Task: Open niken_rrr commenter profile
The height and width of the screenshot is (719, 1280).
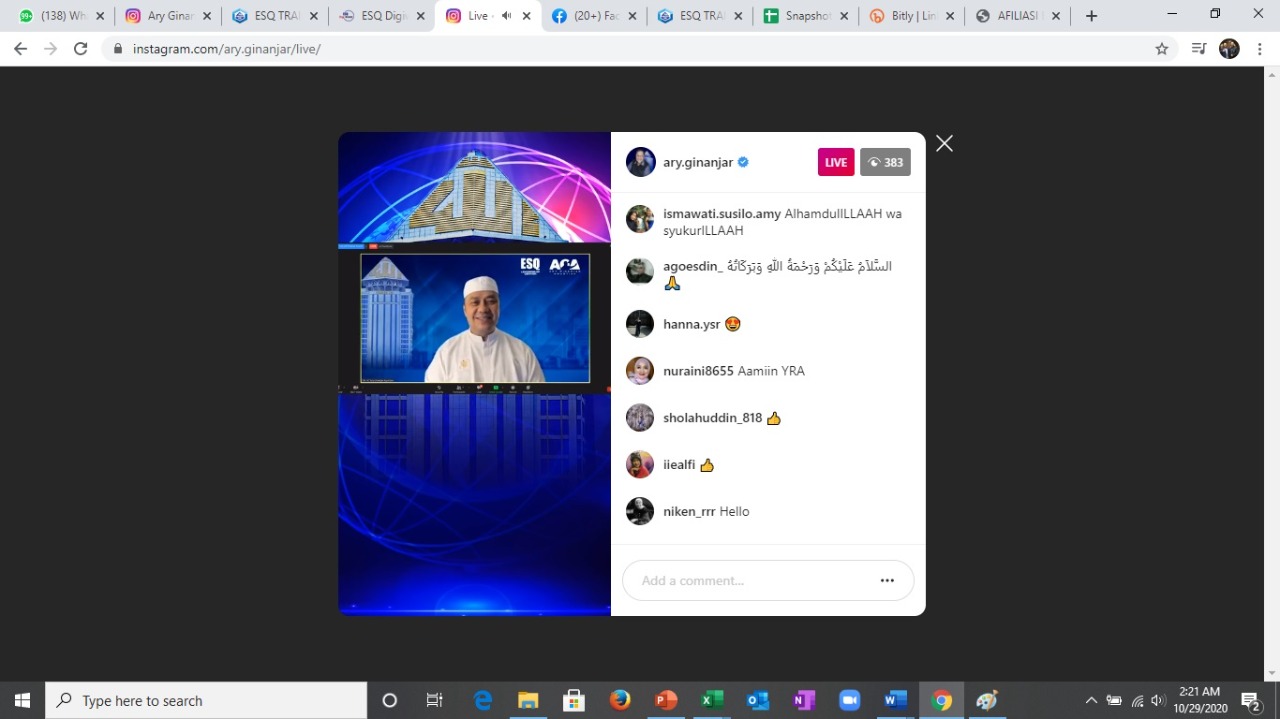Action: (x=689, y=511)
